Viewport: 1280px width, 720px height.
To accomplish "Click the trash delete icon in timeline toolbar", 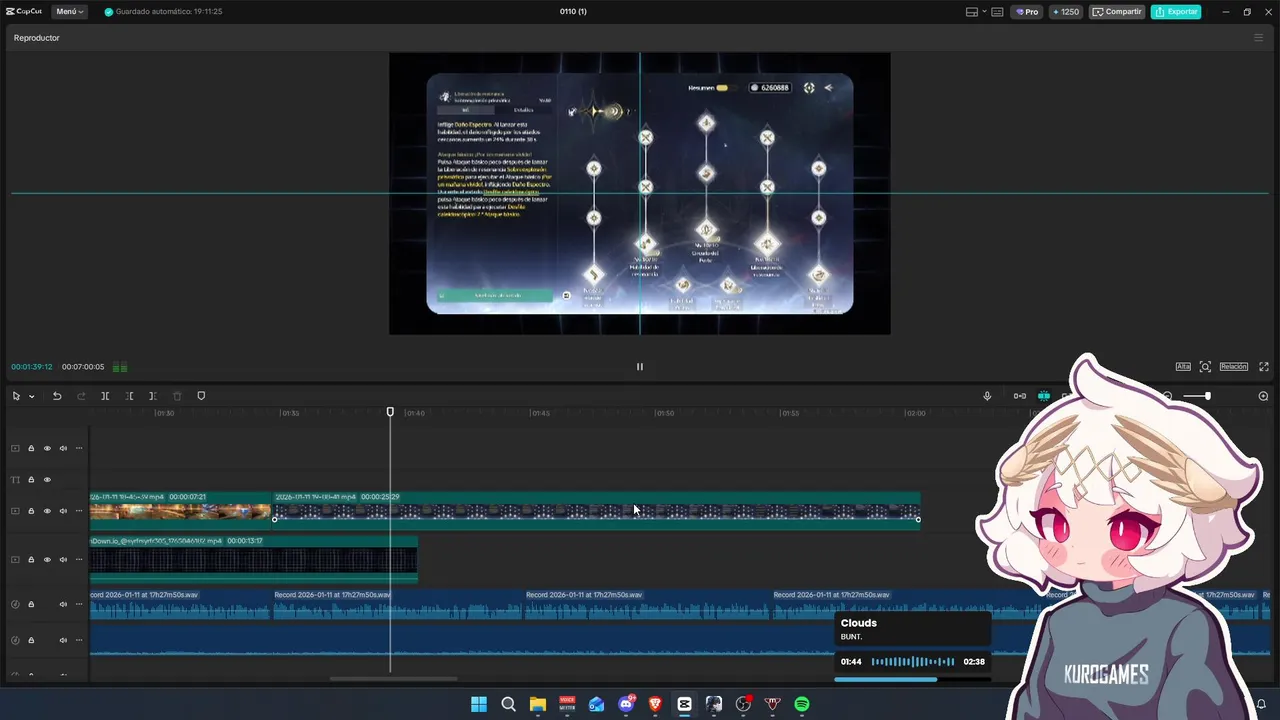I will click(177, 396).
